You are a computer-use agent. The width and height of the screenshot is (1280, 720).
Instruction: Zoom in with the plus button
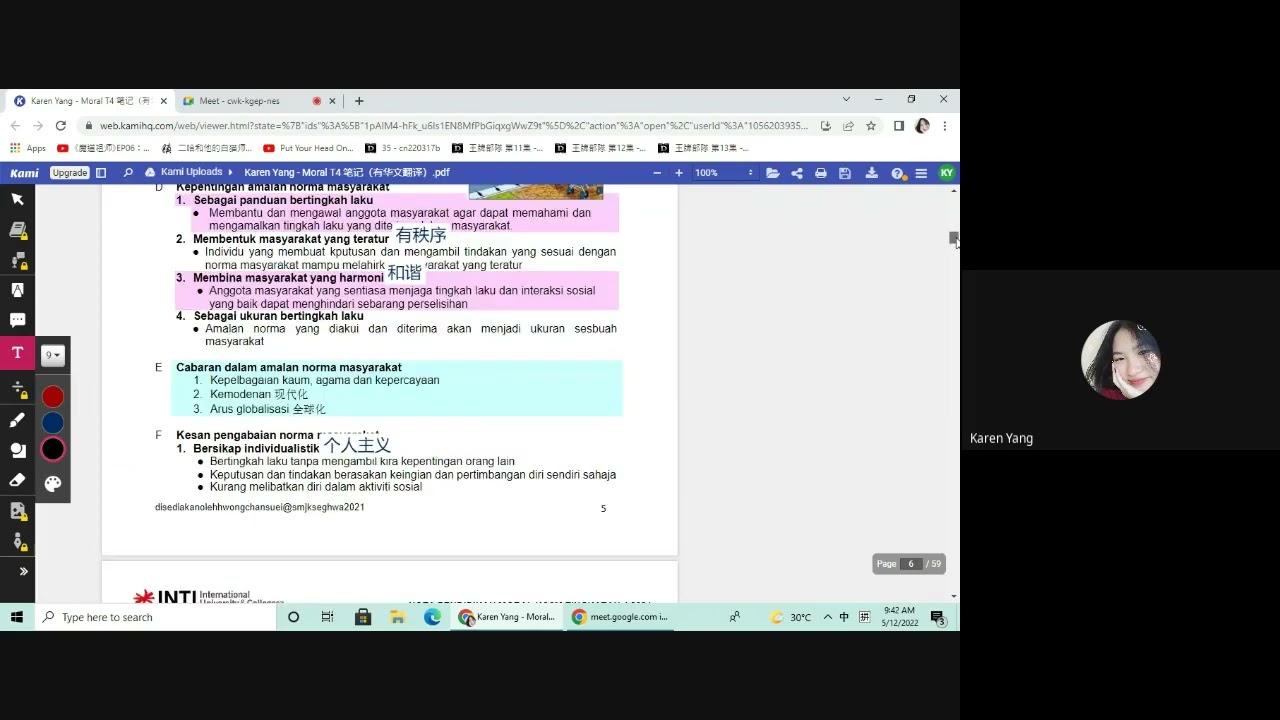(679, 173)
